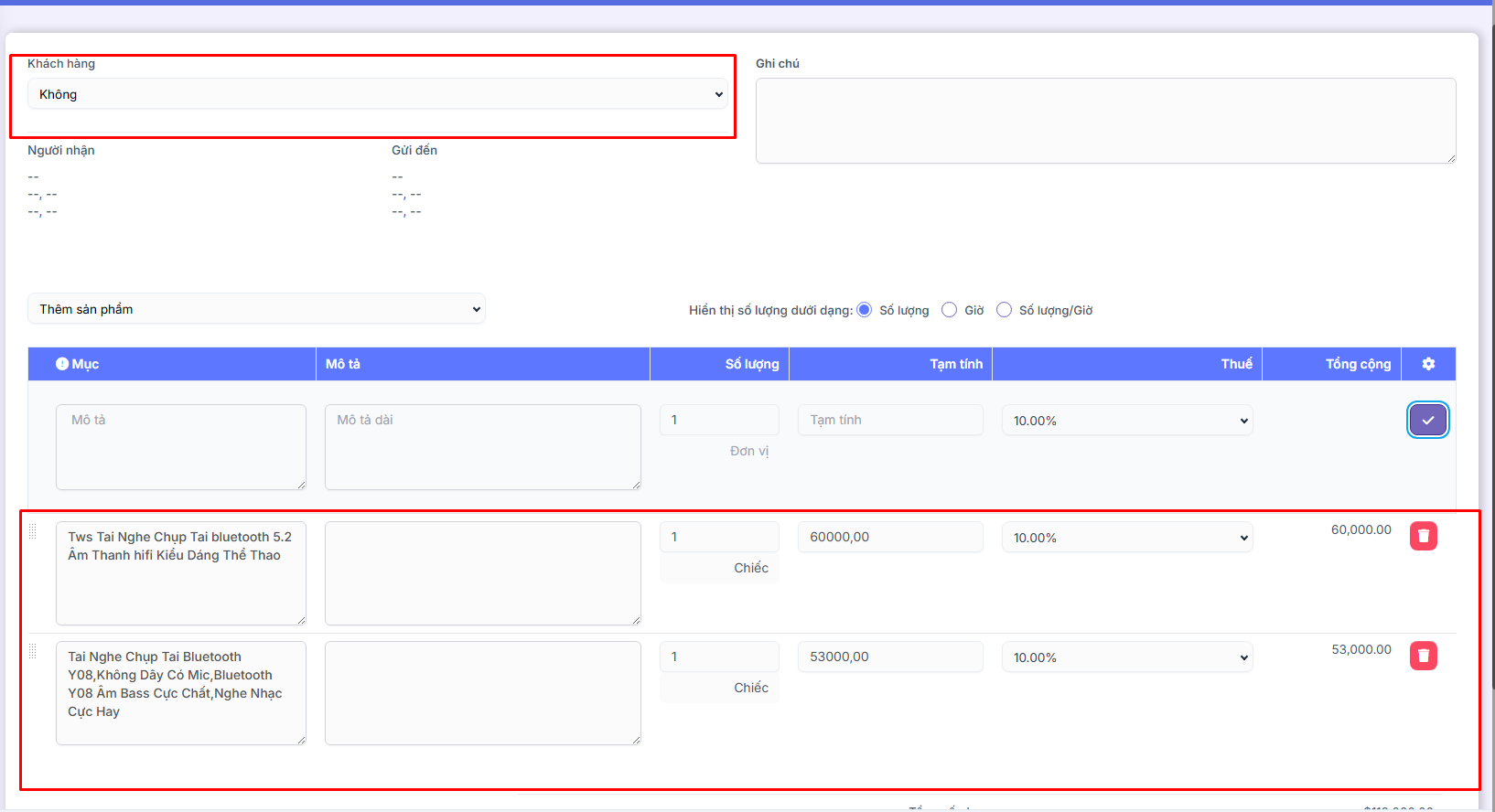Click the price field showing 60000,00
Image resolution: width=1495 pixels, height=812 pixels.
click(889, 537)
